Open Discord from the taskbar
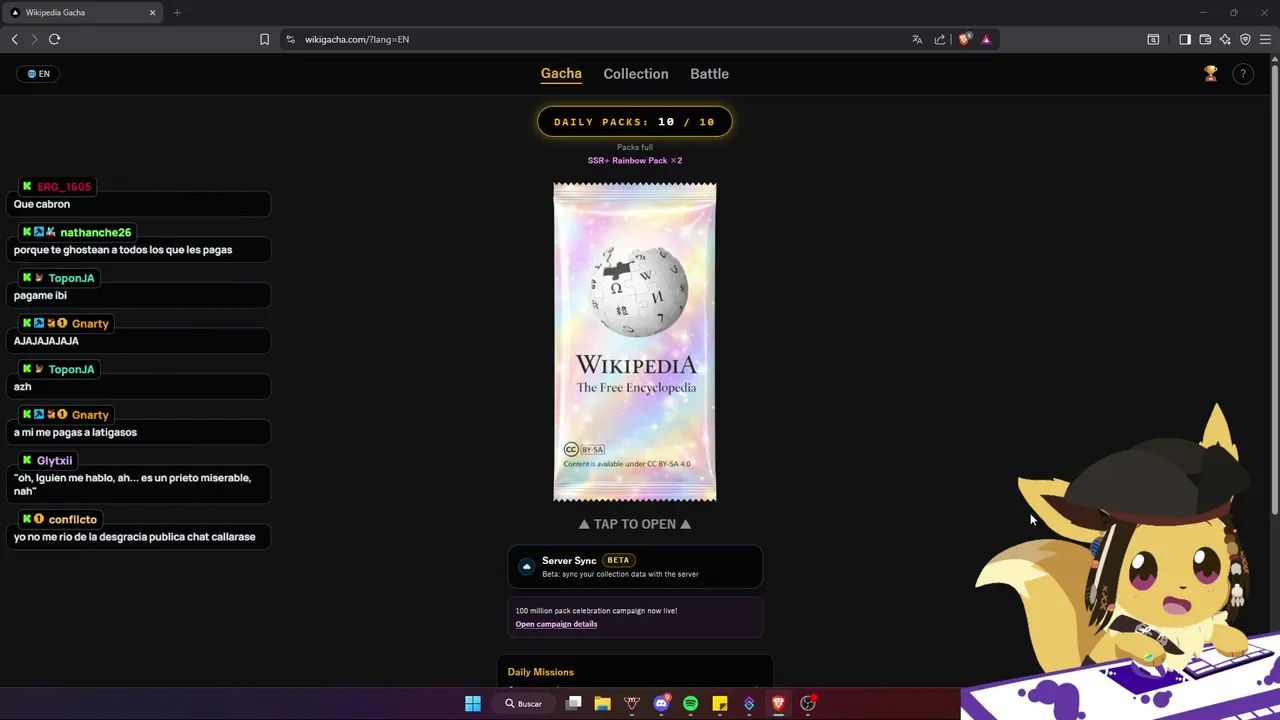 661,703
